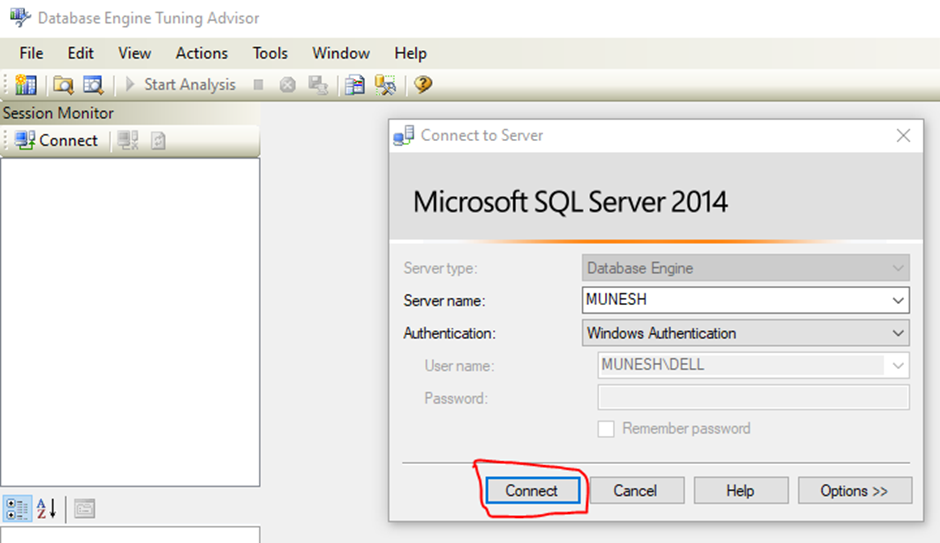This screenshot has height=543, width=940.
Task: Sort properties alphabetically with the A-Z icon
Action: click(47, 509)
